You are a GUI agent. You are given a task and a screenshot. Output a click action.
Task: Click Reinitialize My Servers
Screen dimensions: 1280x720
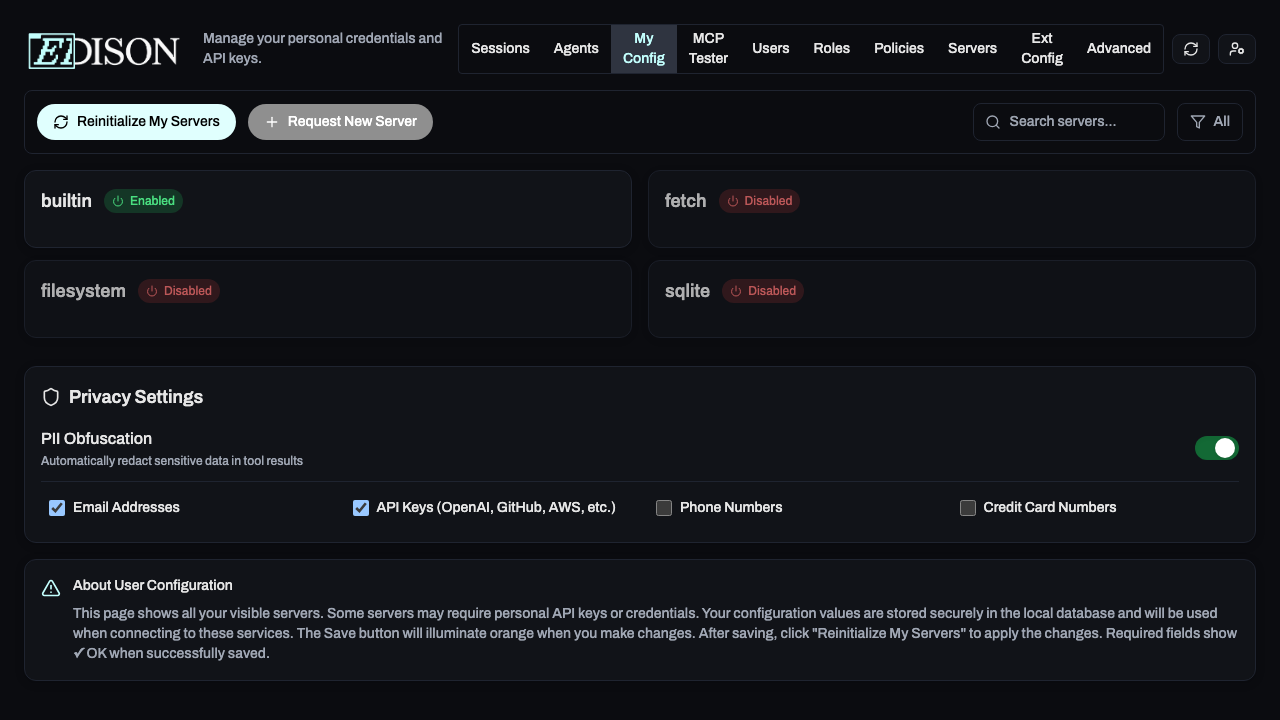click(x=136, y=121)
